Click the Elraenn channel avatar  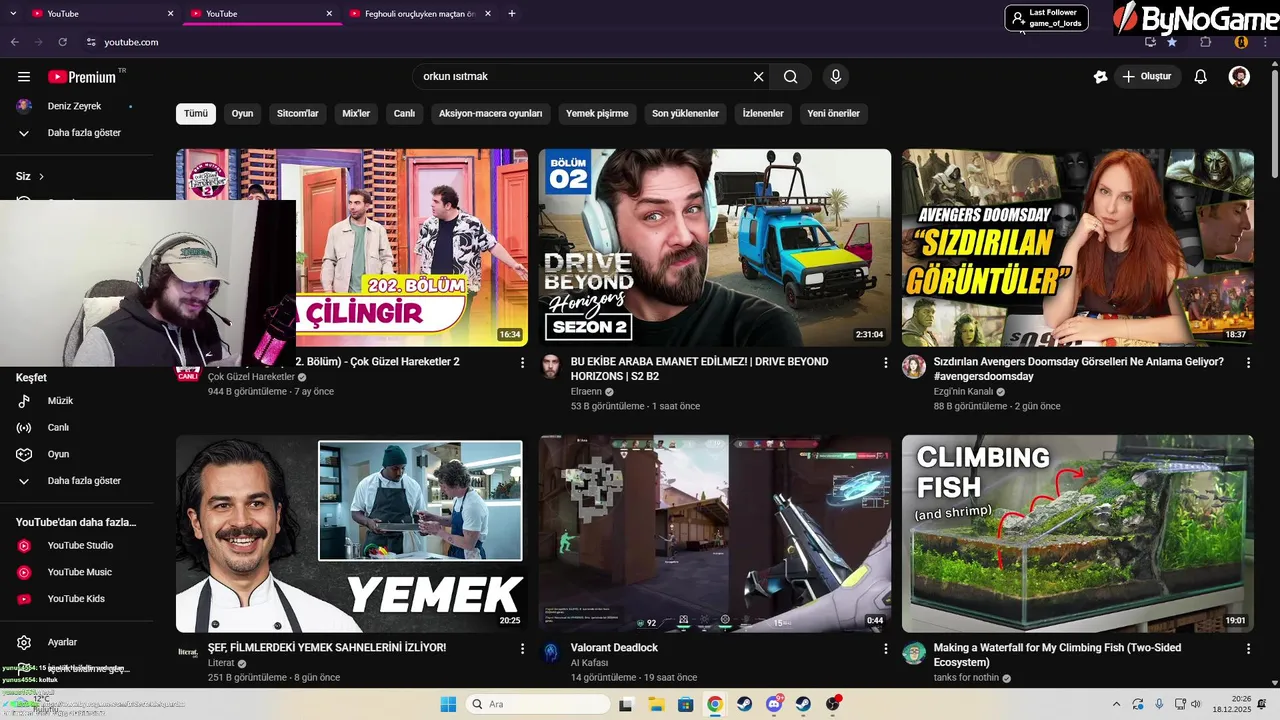click(x=551, y=367)
